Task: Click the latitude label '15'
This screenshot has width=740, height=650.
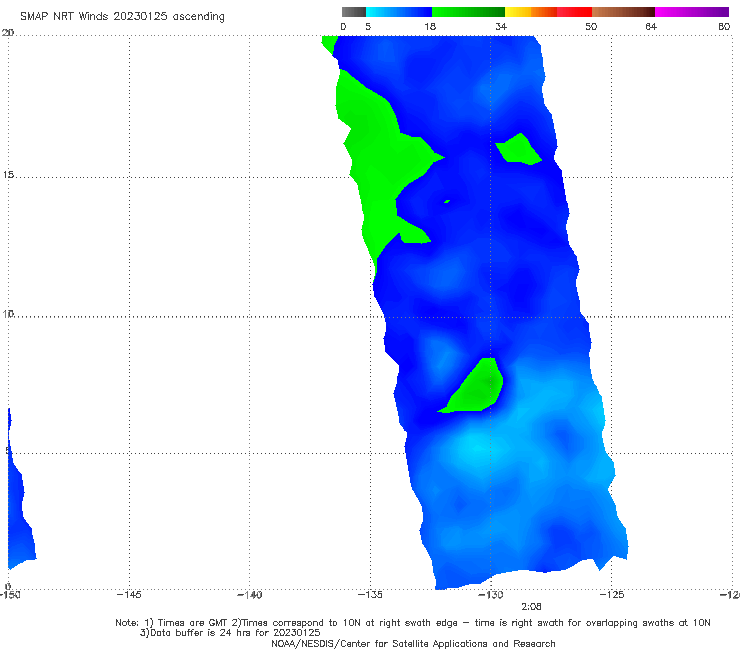Action: pos(8,175)
